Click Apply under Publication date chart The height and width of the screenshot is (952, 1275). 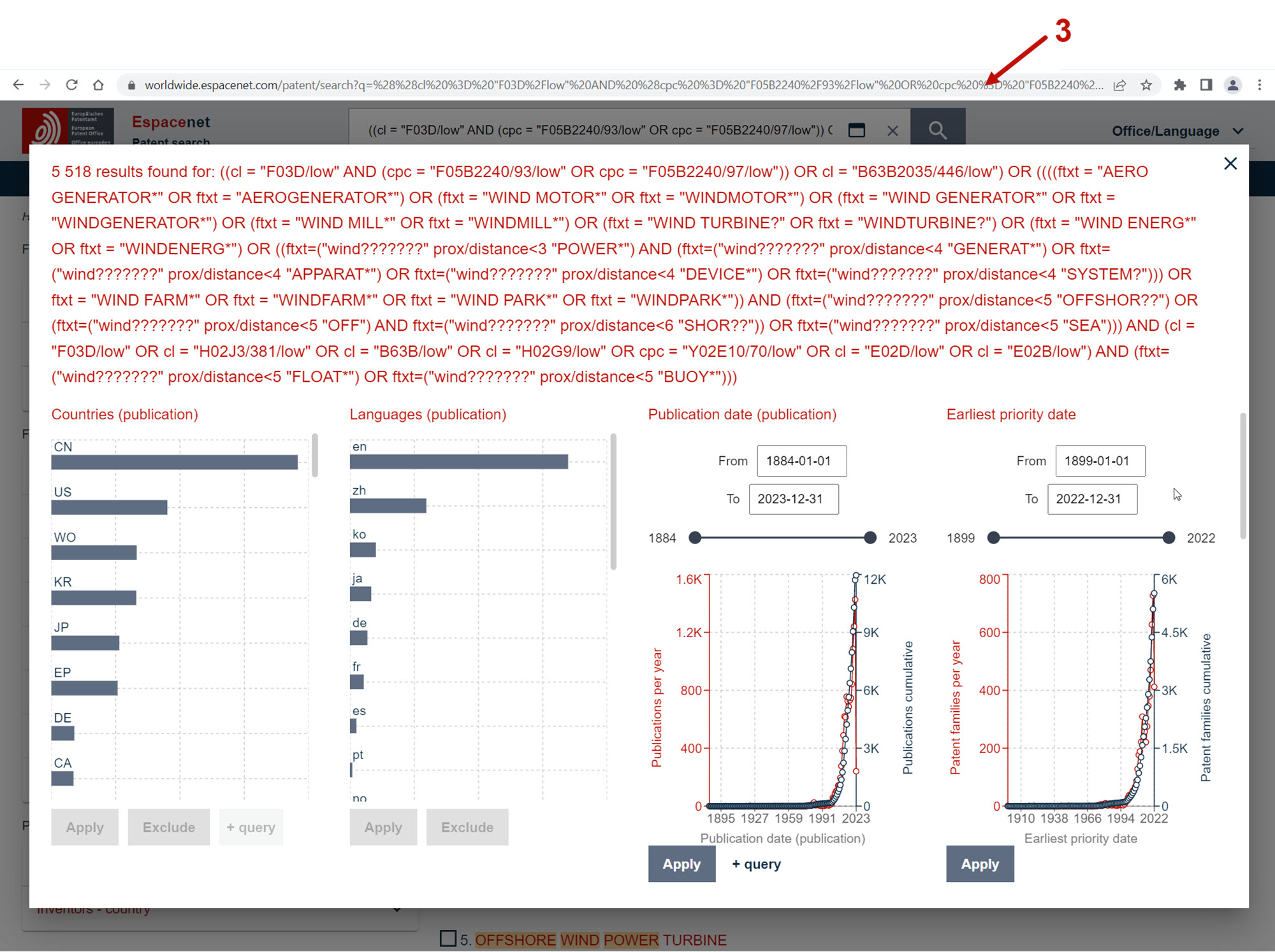click(681, 864)
